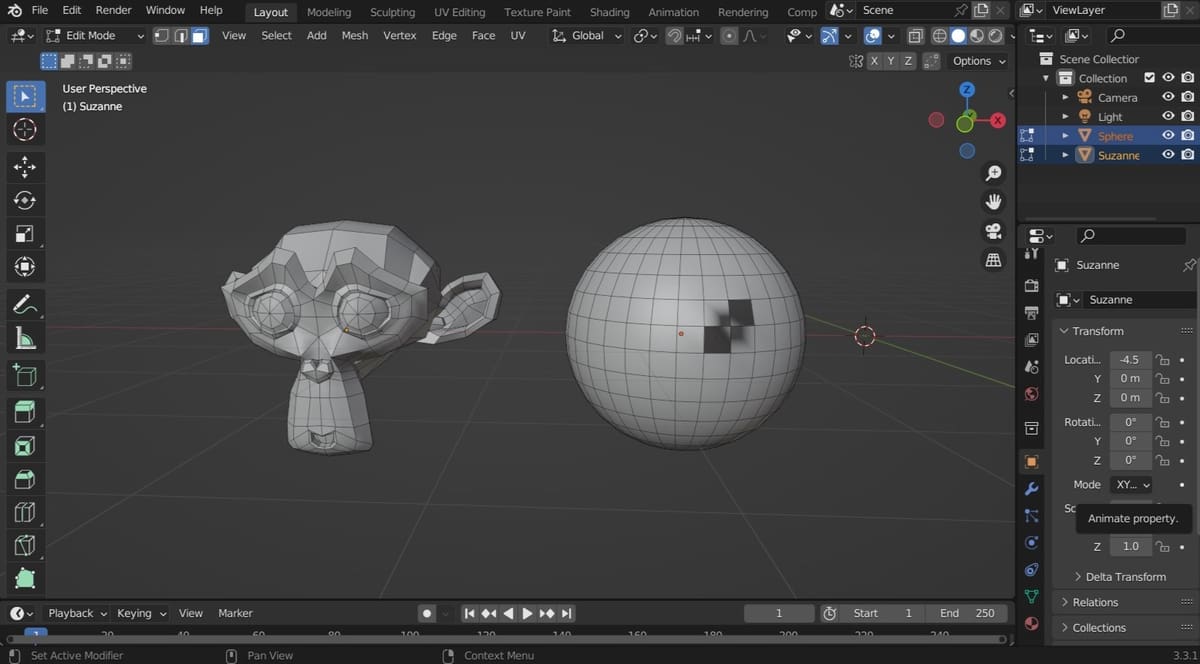
Task: Click the pan view hand icon
Action: [x=993, y=202]
